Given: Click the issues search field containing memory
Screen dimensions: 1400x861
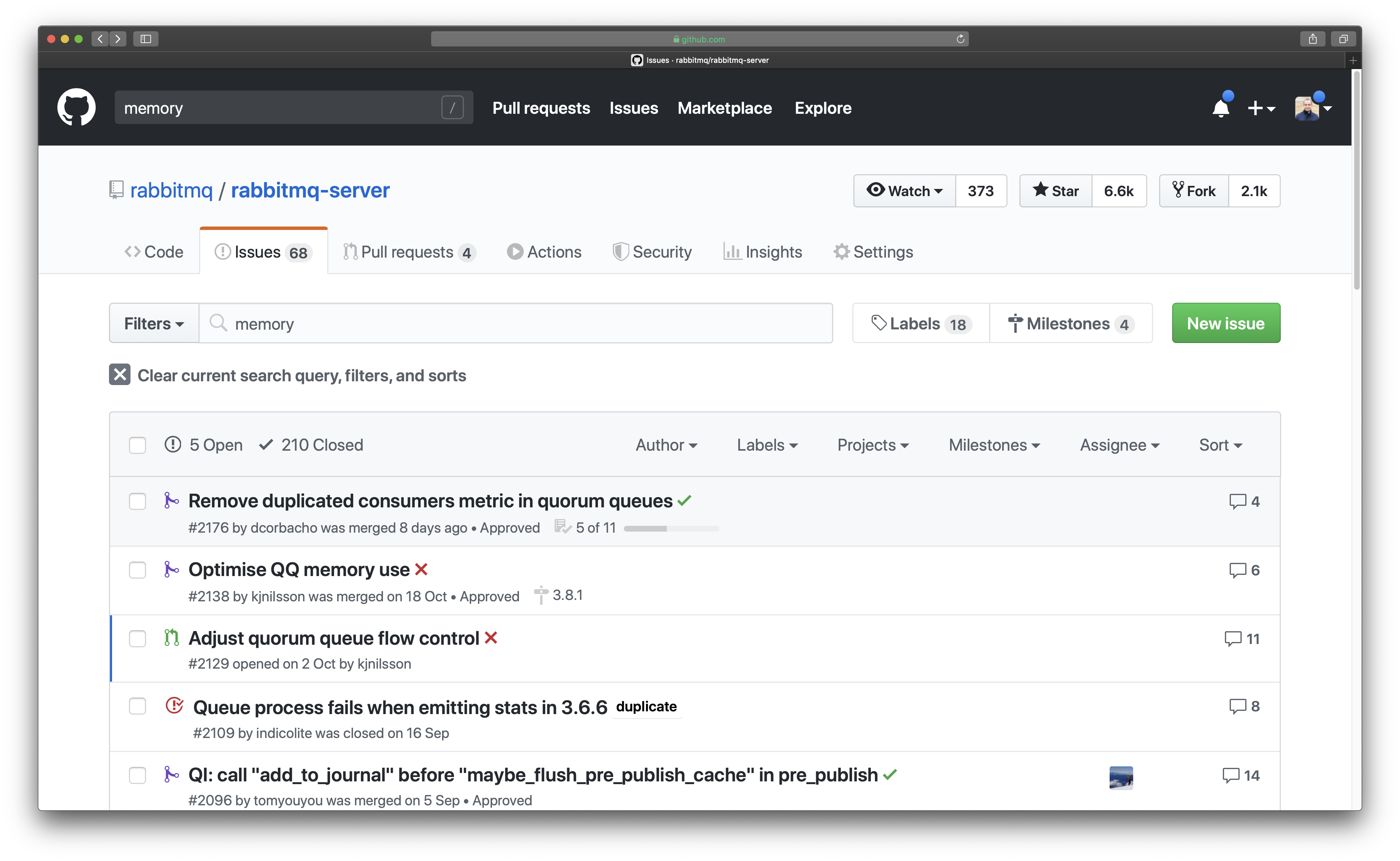Looking at the screenshot, I should click(512, 324).
